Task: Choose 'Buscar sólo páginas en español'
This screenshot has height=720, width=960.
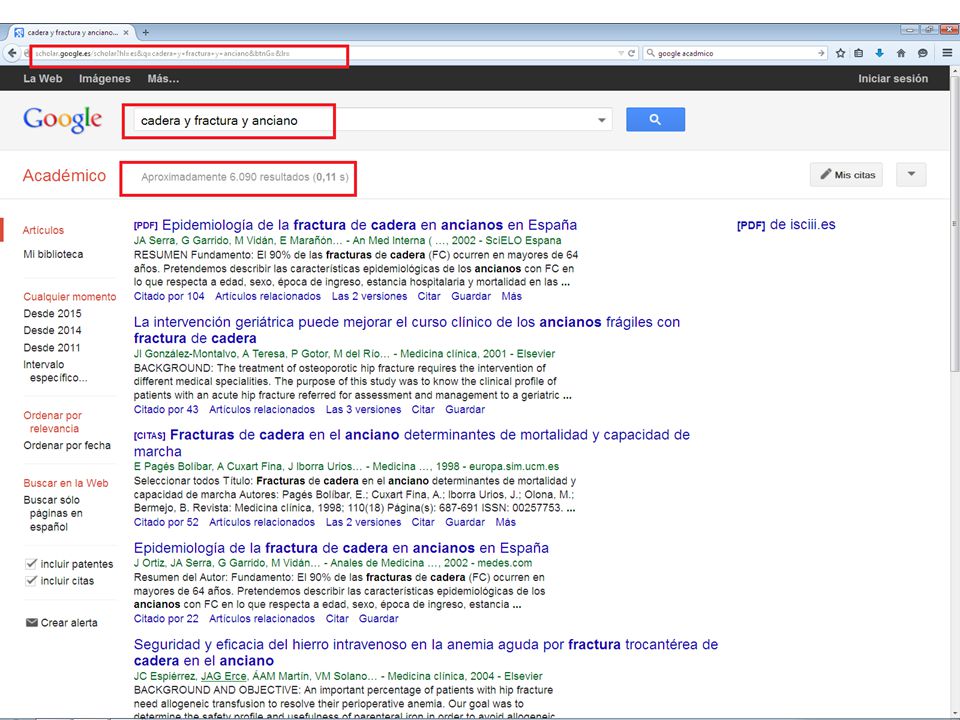Action: coord(53,513)
